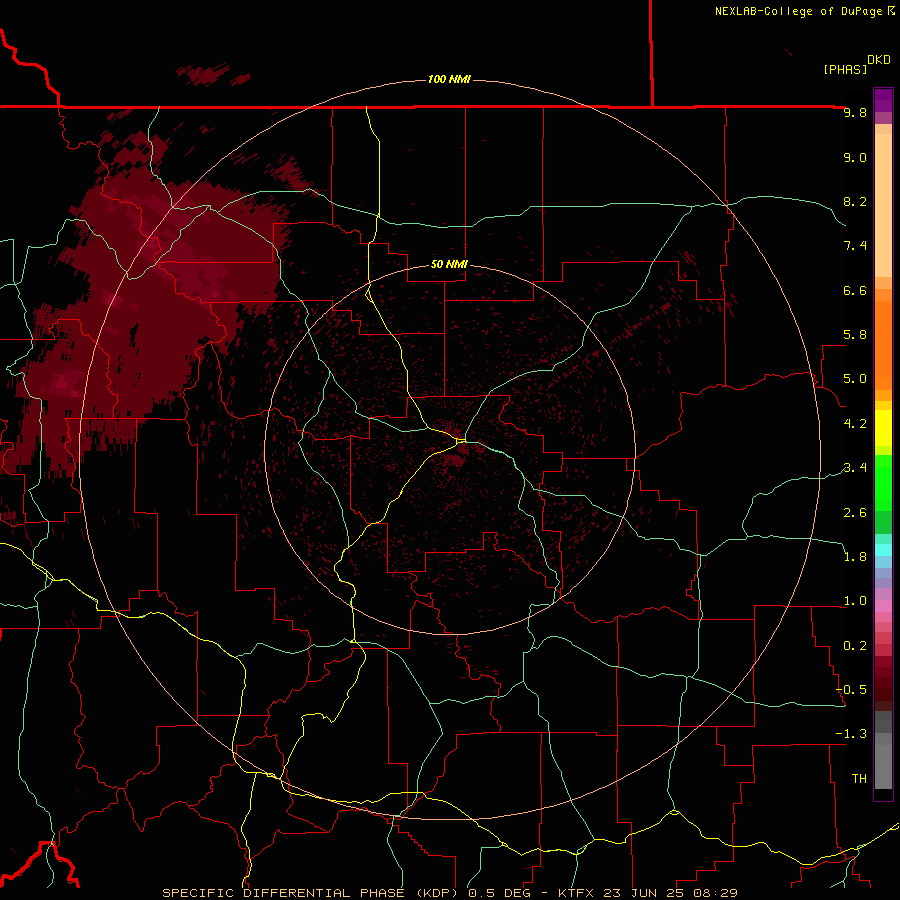Click the 8.2 scale value
Image resolution: width=900 pixels, height=900 pixels.
coord(855,201)
